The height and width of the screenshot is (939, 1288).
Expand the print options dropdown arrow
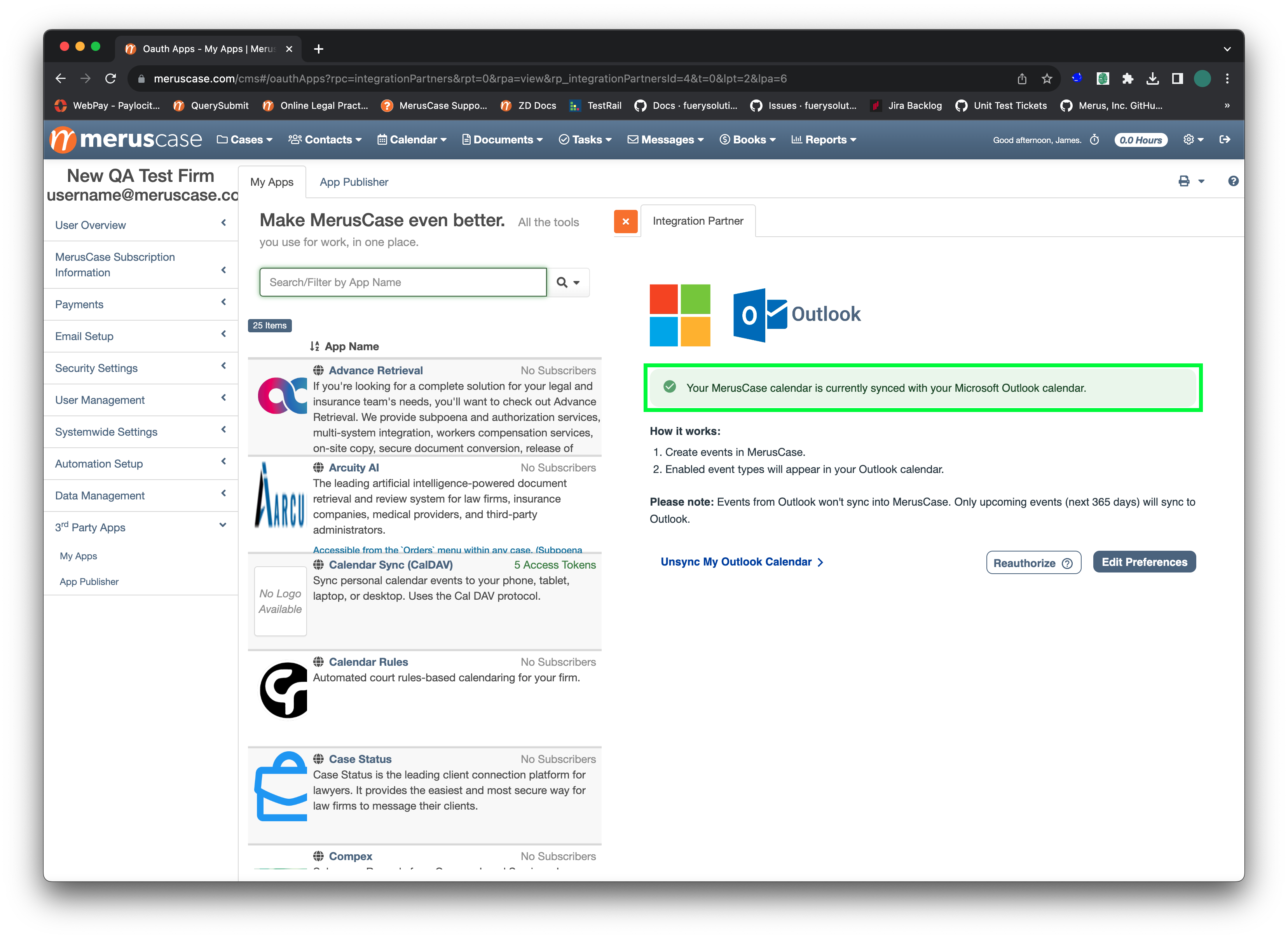point(1201,182)
